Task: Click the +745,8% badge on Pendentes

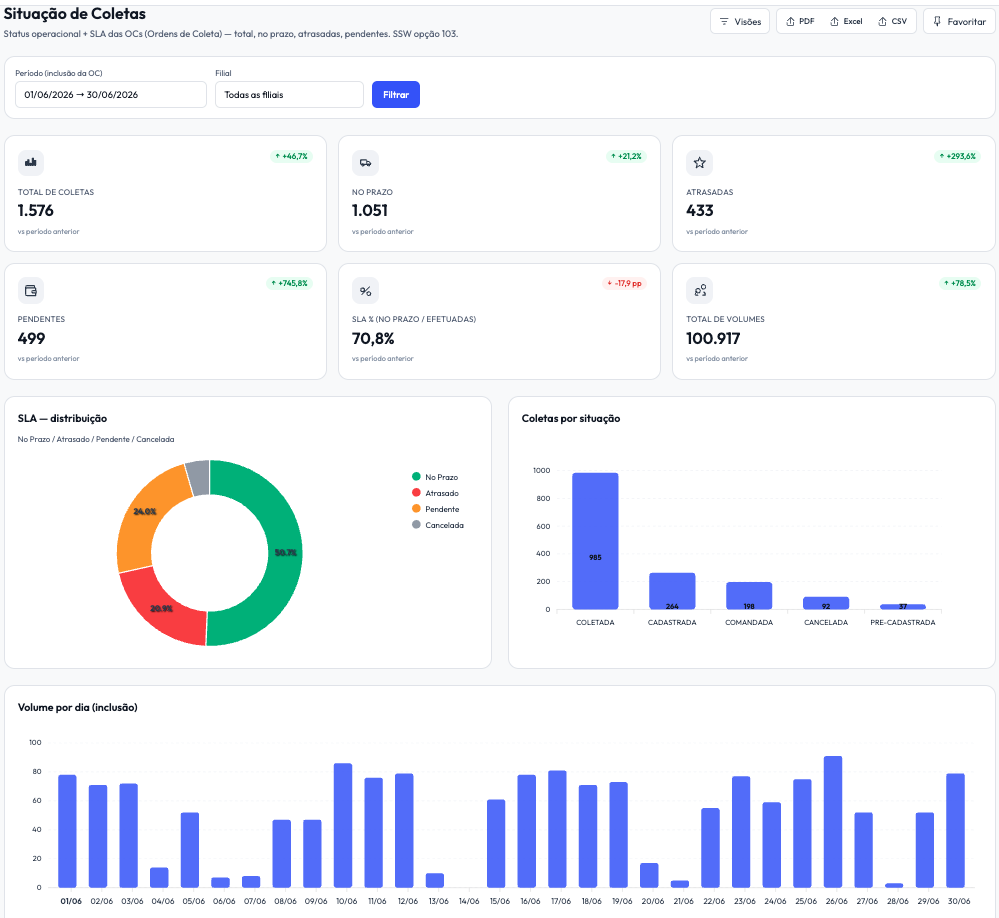Action: coord(289,283)
